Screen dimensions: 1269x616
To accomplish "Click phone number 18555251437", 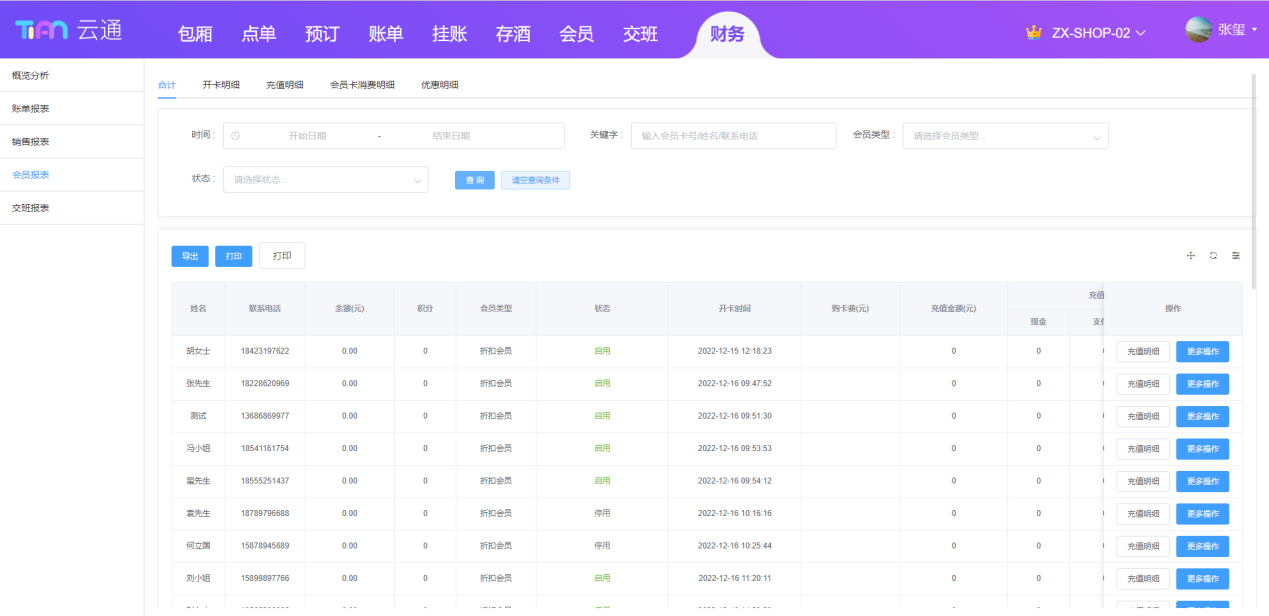I will [x=265, y=481].
